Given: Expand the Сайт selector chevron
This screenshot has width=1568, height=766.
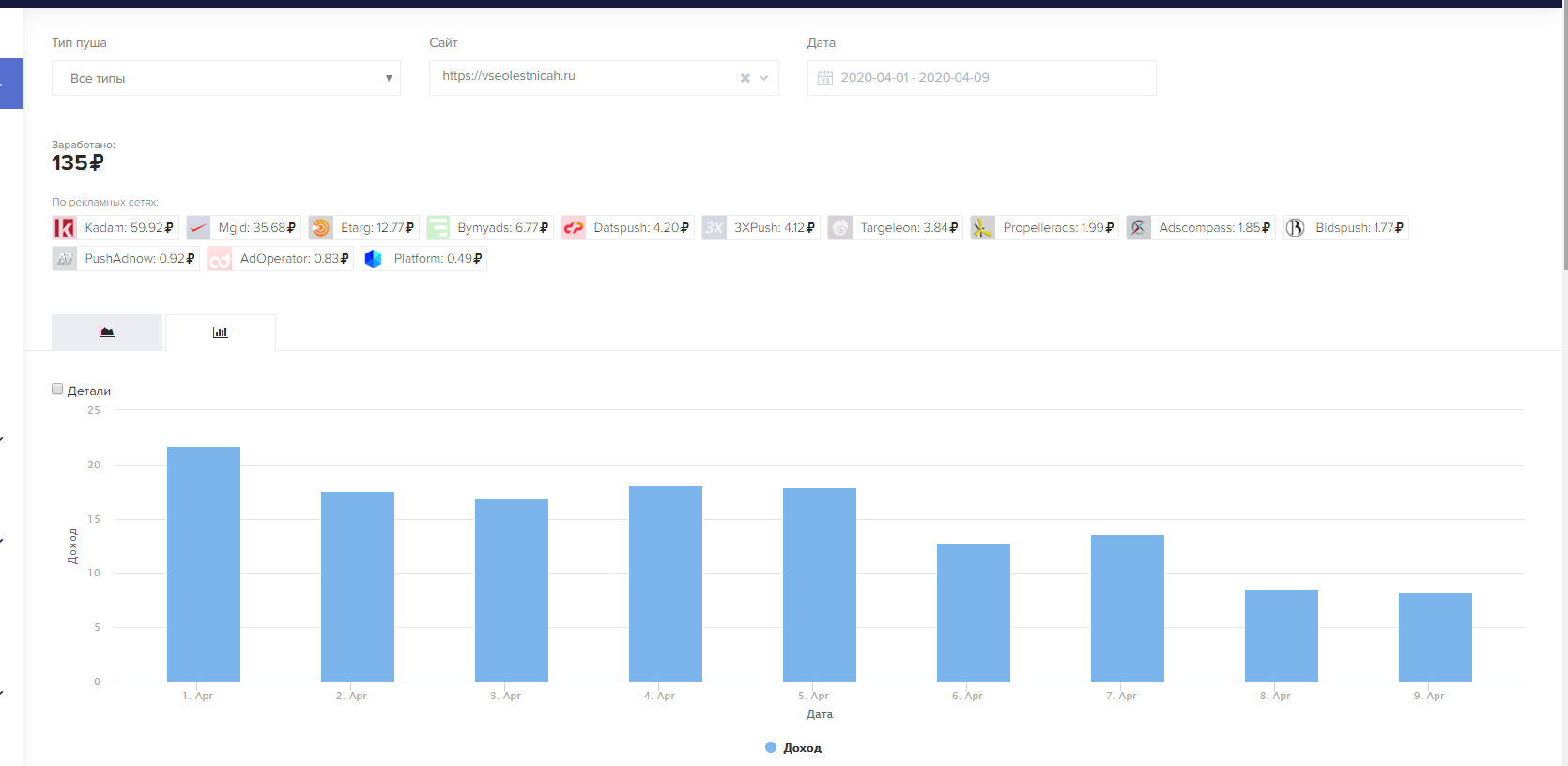Looking at the screenshot, I should pyautogui.click(x=764, y=78).
